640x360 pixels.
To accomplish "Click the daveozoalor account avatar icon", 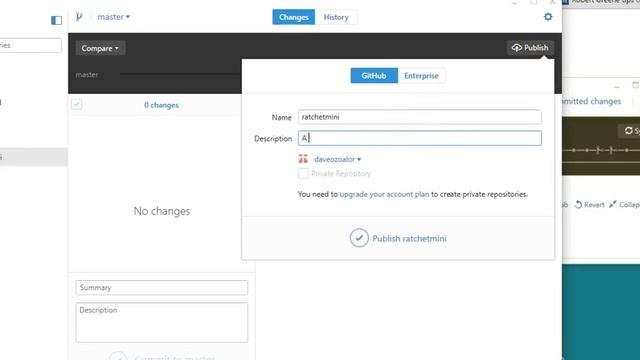I will coord(303,159).
